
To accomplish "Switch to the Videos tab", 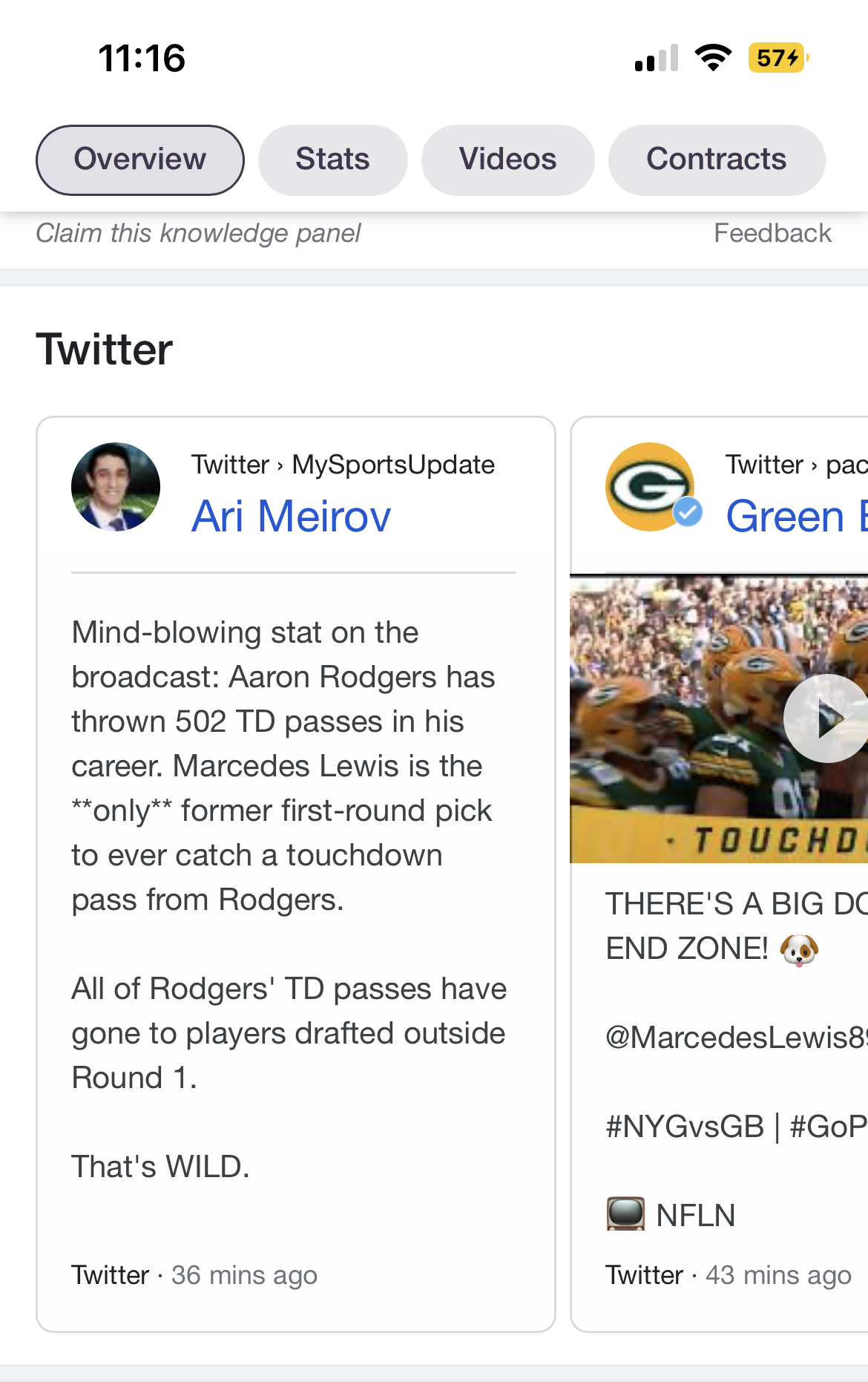I will point(507,160).
